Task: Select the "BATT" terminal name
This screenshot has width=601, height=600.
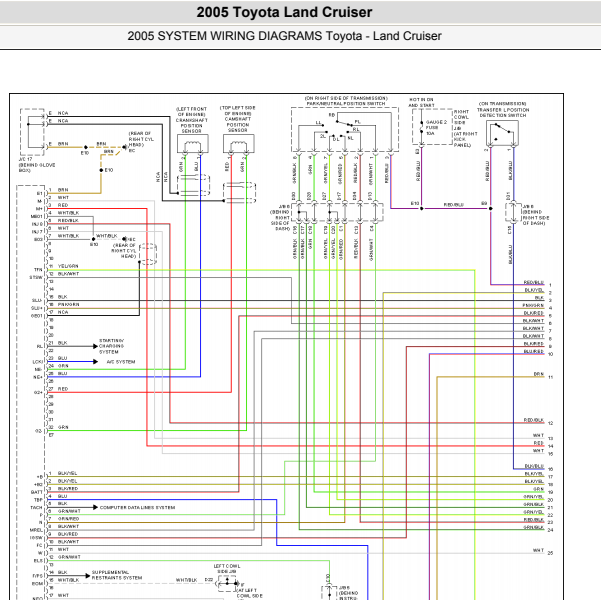Action: [x=36, y=492]
